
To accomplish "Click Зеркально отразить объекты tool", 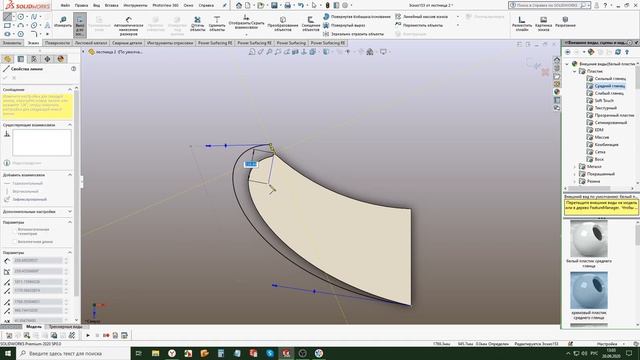I will [x=353, y=34].
